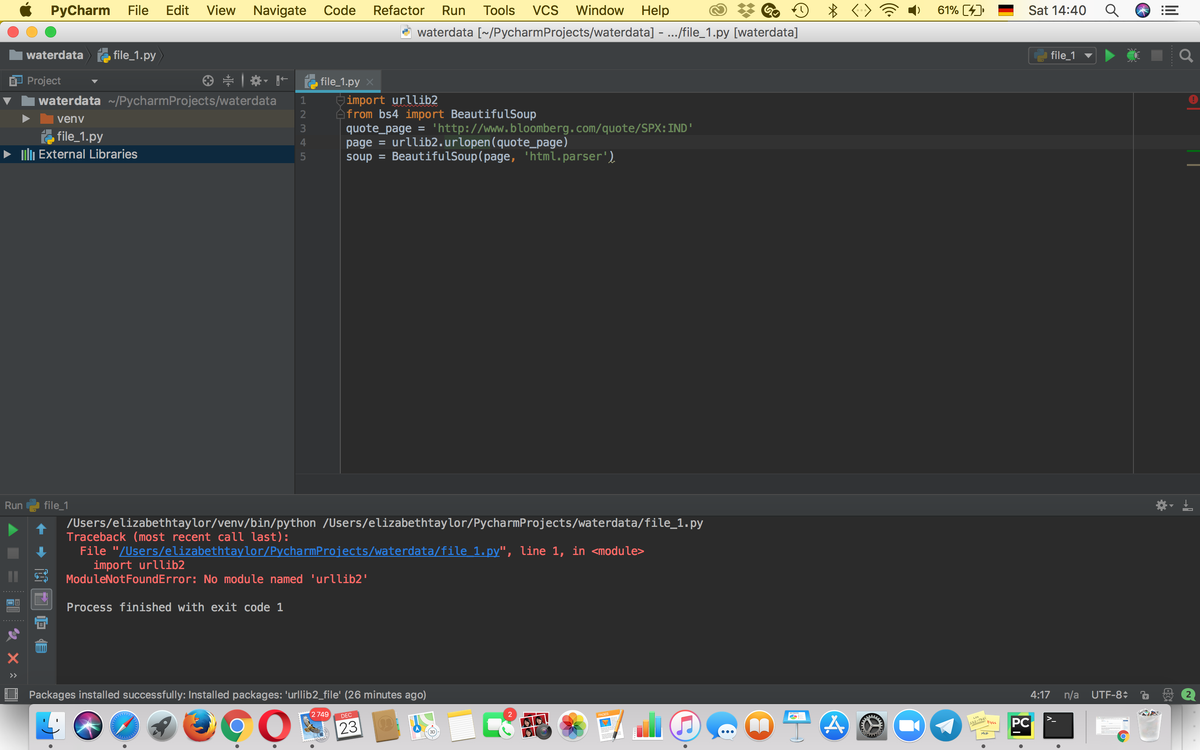
Task: Open Search Everywhere with the magnifier icon
Action: (1185, 55)
